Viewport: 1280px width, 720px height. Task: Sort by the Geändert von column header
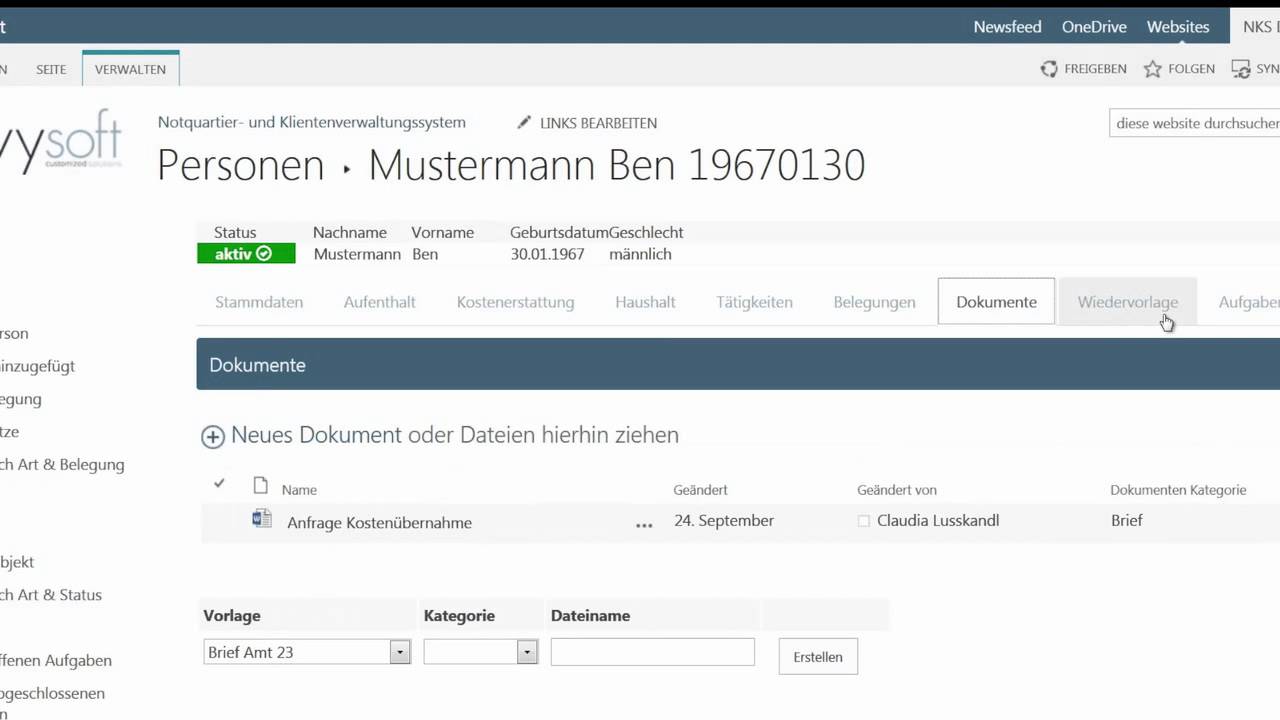coord(897,490)
